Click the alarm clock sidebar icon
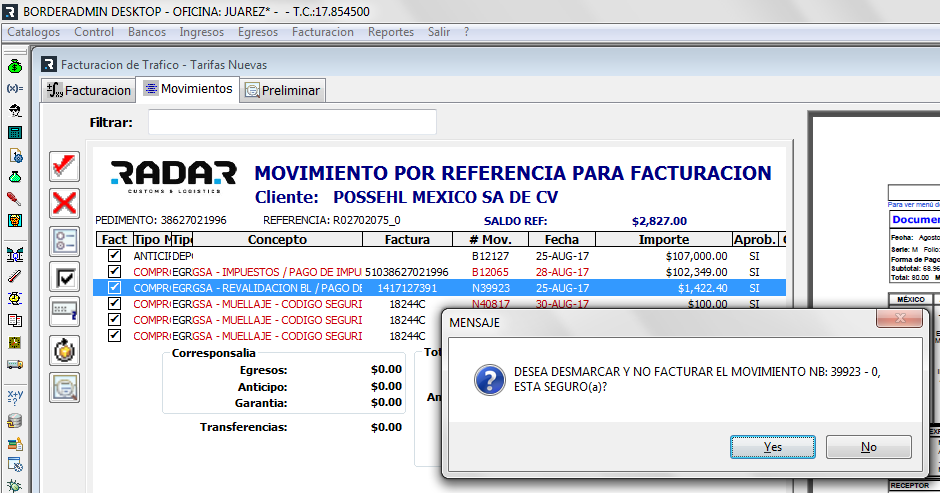This screenshot has width=940, height=493. coord(15,298)
